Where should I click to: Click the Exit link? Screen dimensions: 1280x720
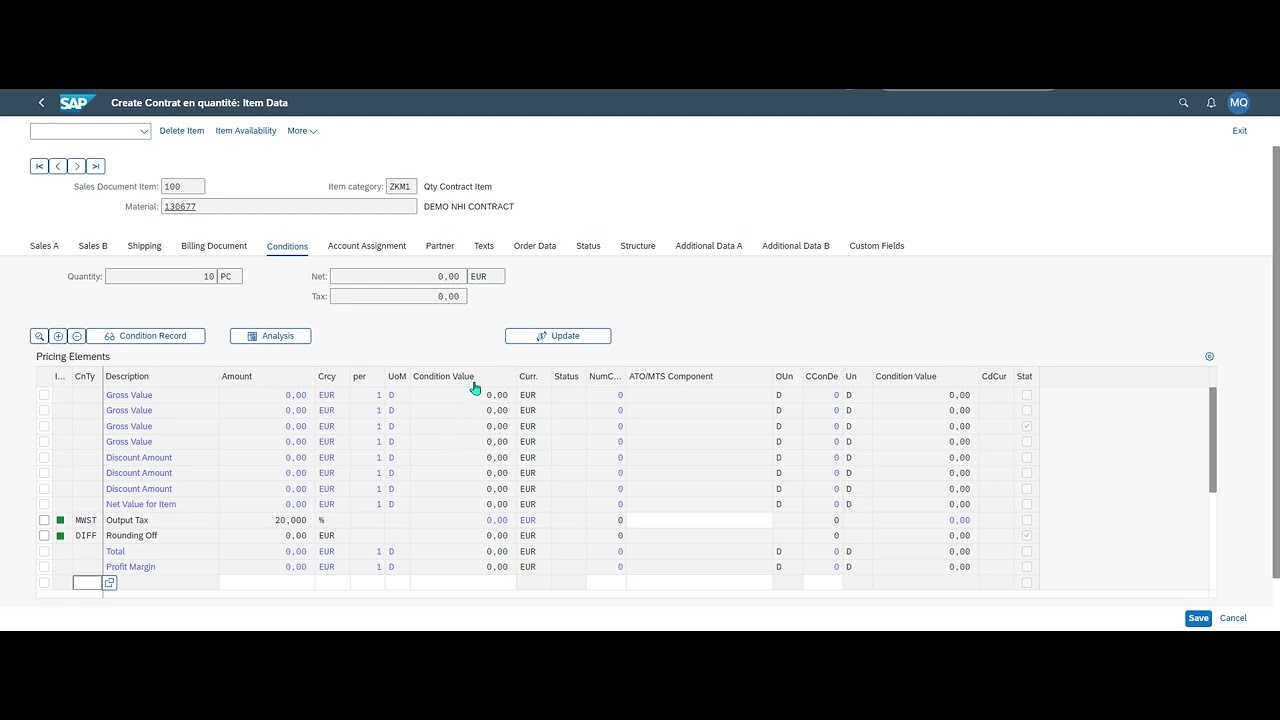coord(1239,131)
